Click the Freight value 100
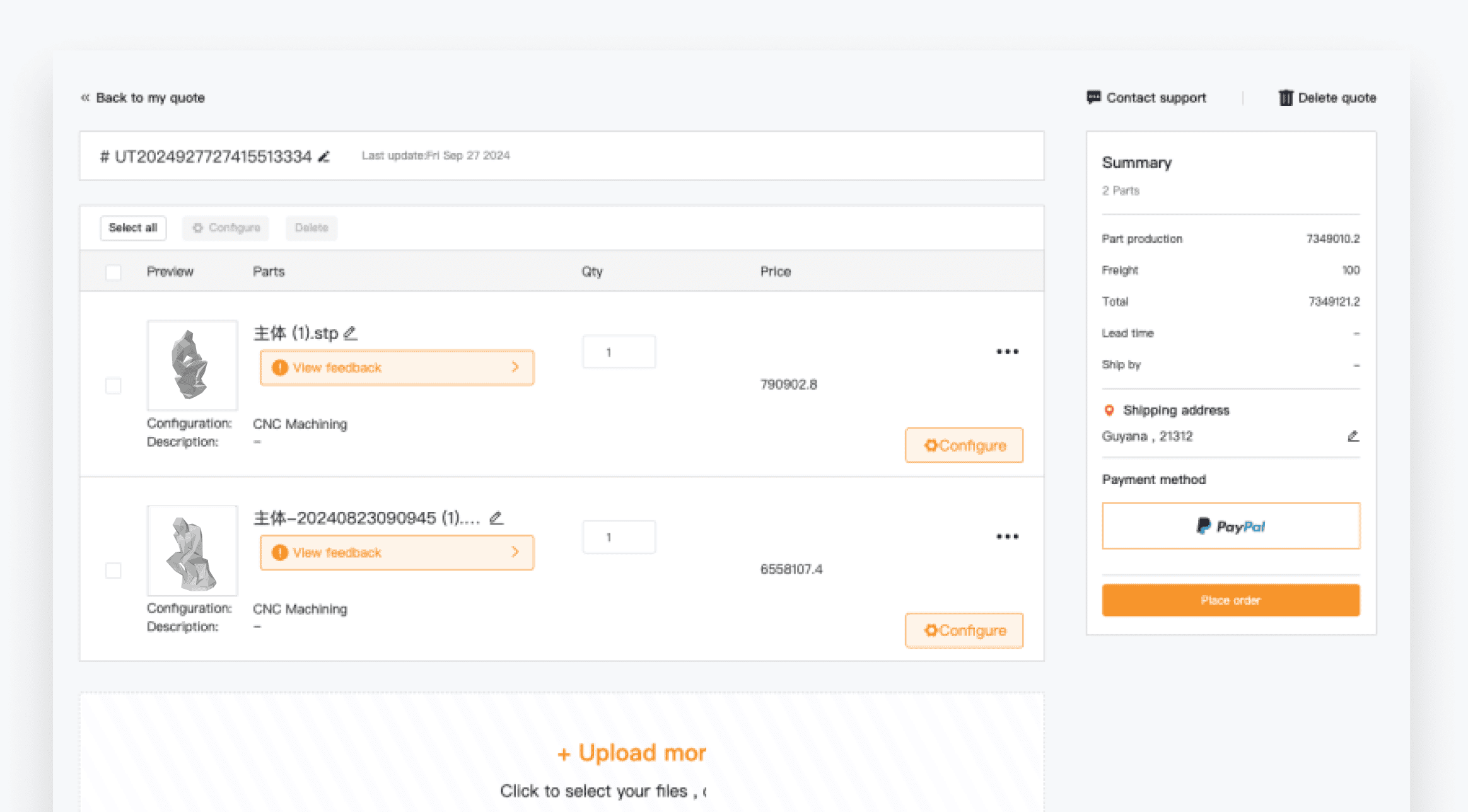This screenshot has height=812, width=1468. [1351, 270]
